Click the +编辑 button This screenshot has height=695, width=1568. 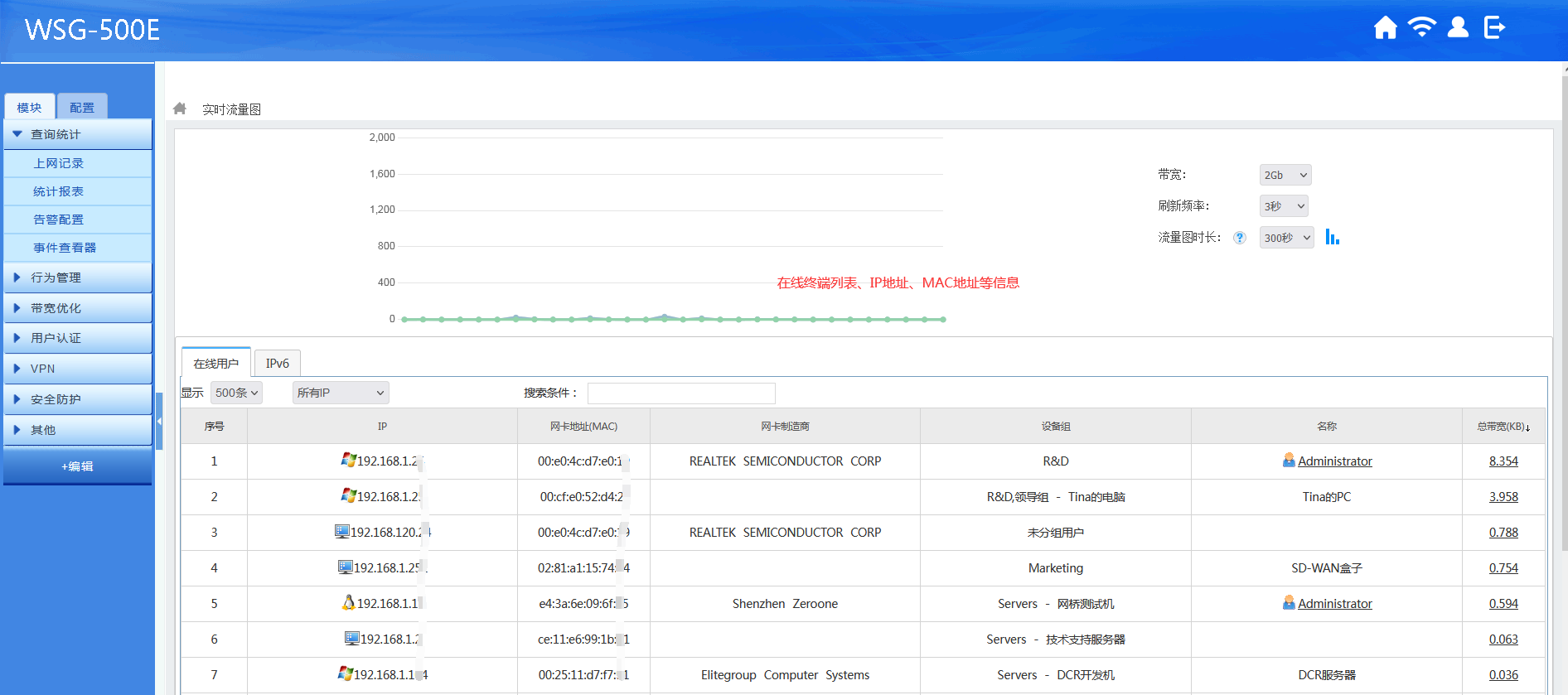pos(78,466)
